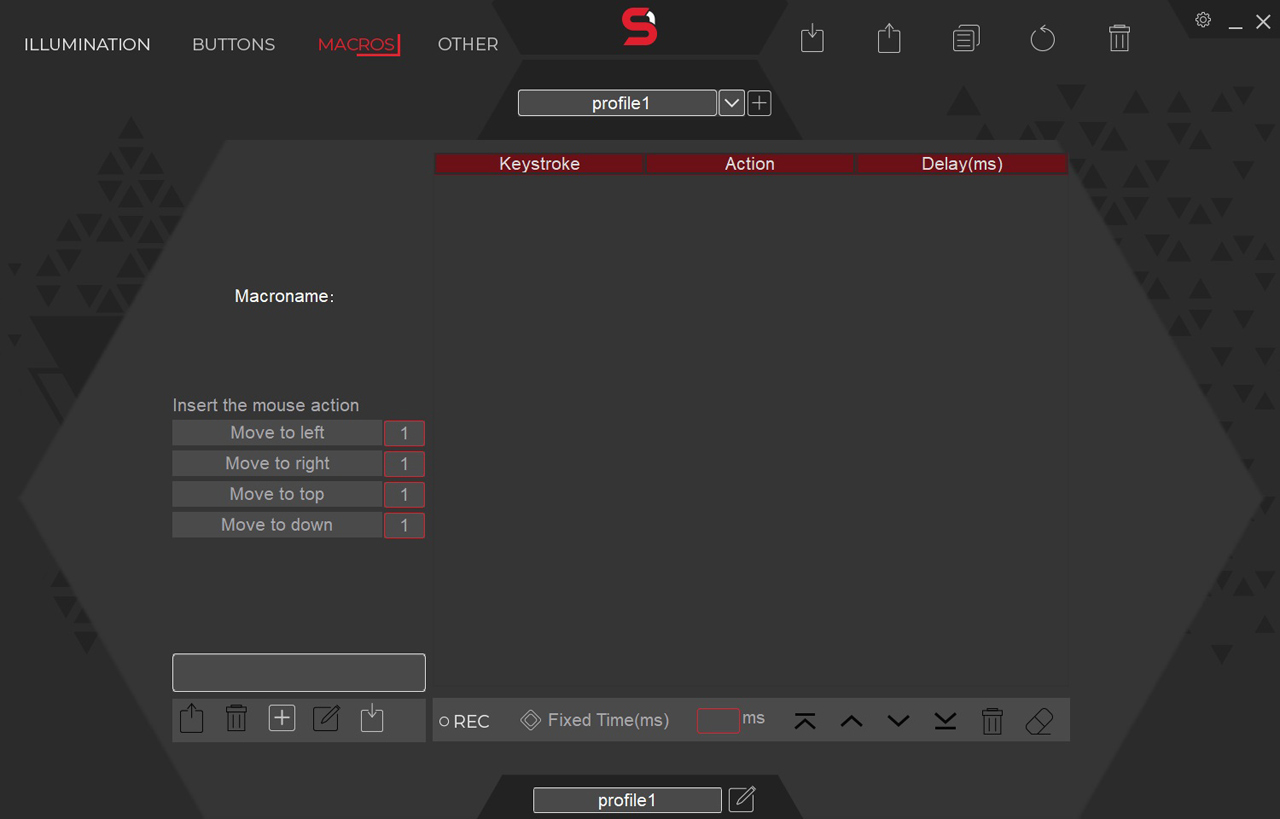Click the add profile plus button
Viewport: 1280px width, 819px height.
[758, 102]
